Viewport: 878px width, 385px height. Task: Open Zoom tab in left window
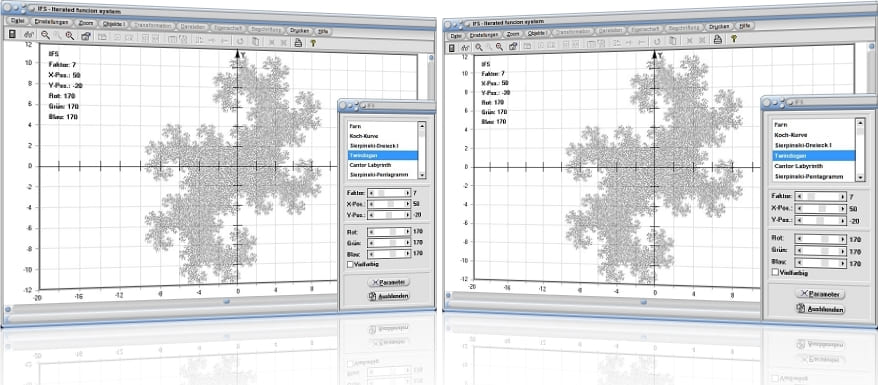click(85, 23)
